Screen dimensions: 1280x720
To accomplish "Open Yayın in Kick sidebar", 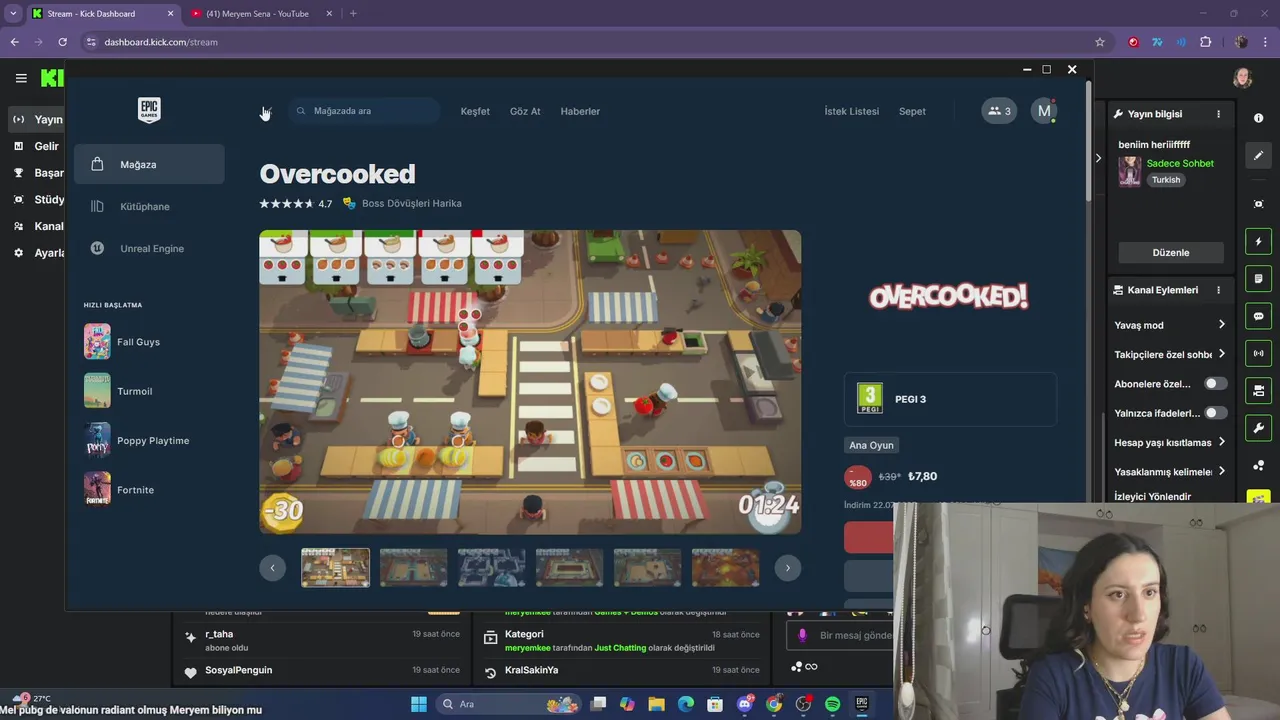I will pos(37,119).
